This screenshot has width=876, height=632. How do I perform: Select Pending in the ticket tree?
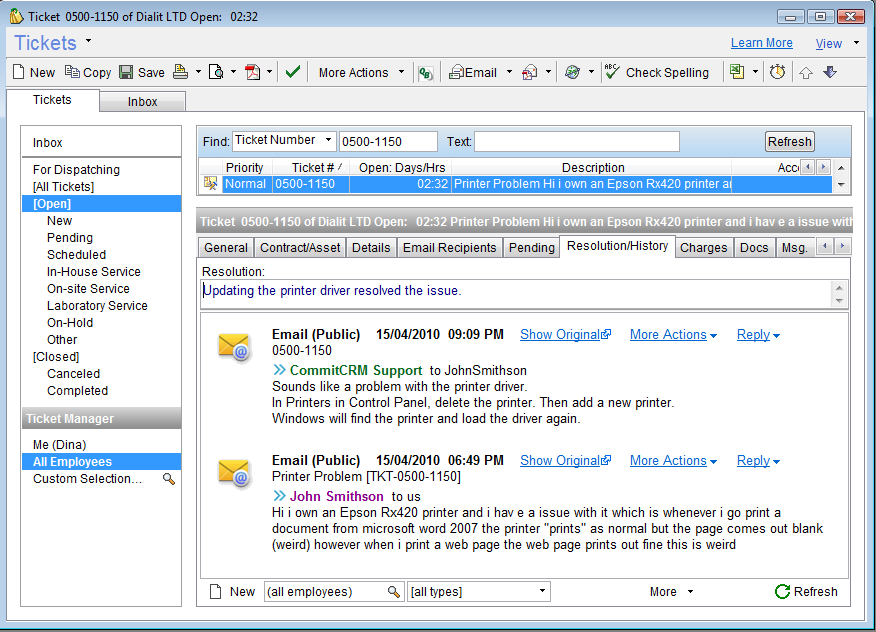69,238
